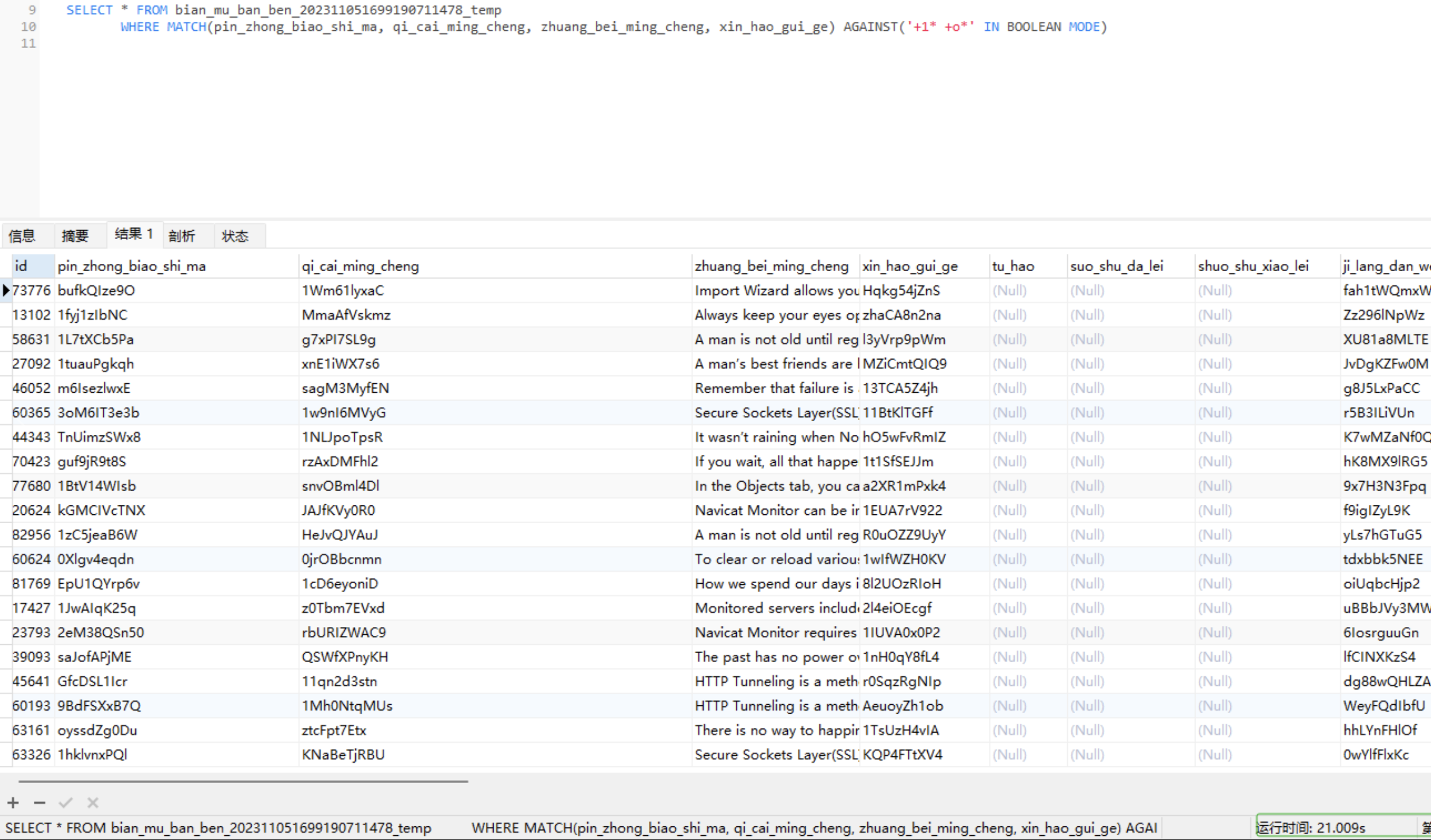Open the 剖析 tab

pos(182,236)
